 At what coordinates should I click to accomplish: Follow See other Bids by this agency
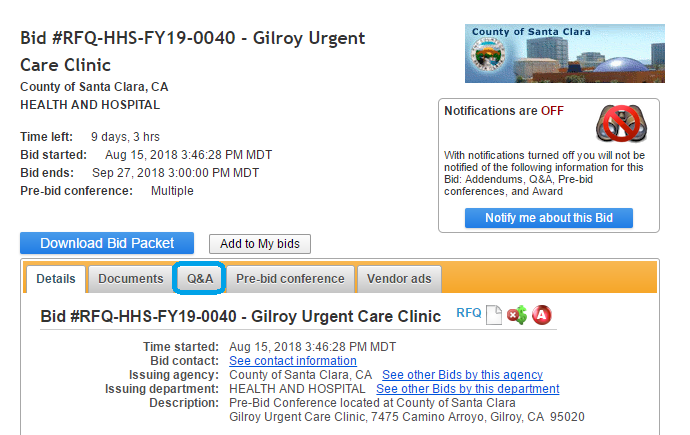point(462,375)
